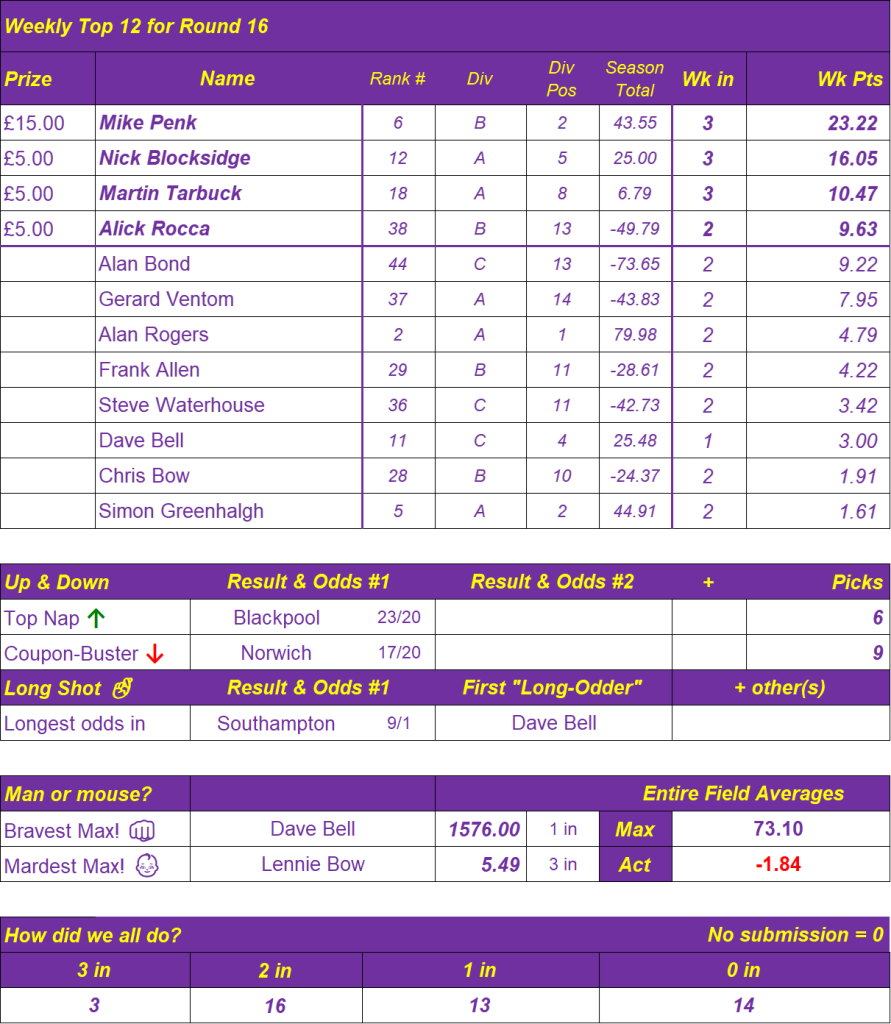
Task: Select the Blackpool result cell
Action: (276, 618)
